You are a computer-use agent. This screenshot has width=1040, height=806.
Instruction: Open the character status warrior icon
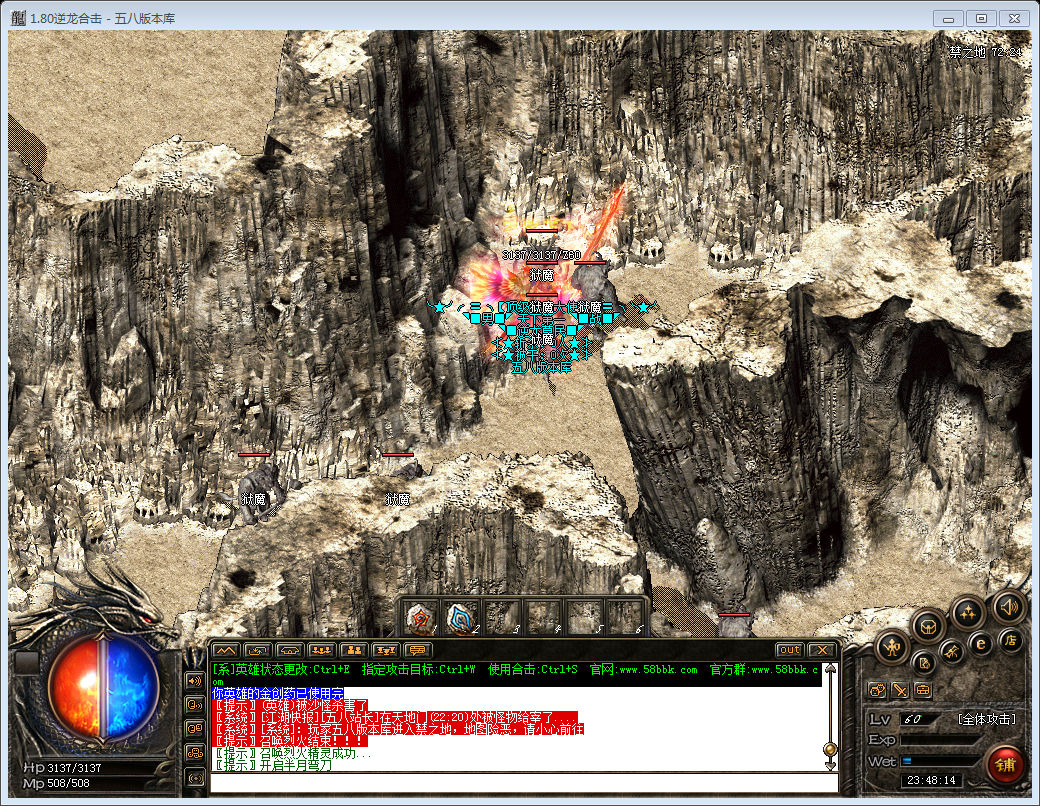click(891, 646)
